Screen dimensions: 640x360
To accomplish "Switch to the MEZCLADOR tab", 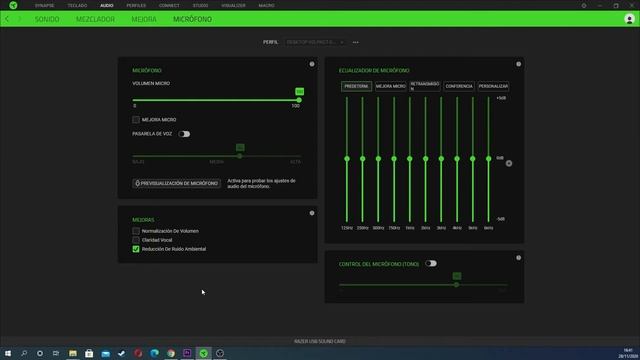I will [x=95, y=19].
